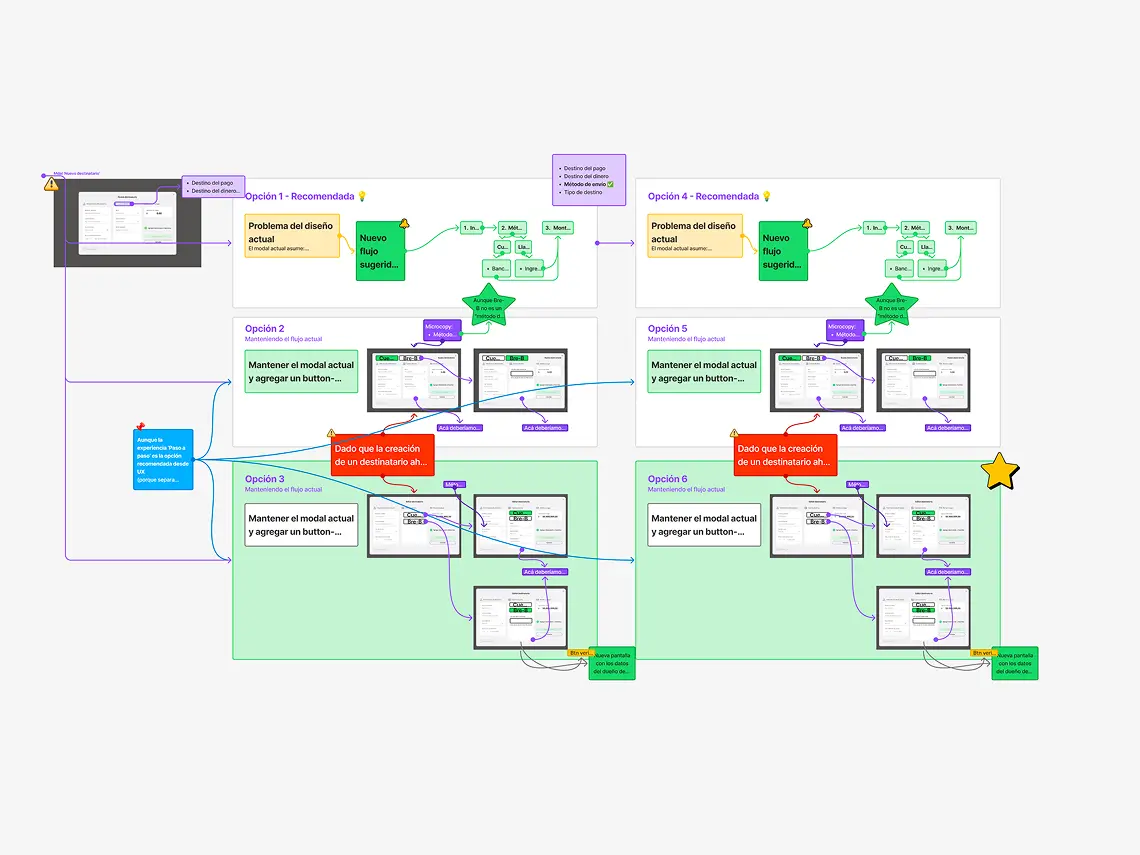Click the '1. In...' flow step node in Opción 1
Viewport: 1140px width, 855px height.
click(x=471, y=227)
